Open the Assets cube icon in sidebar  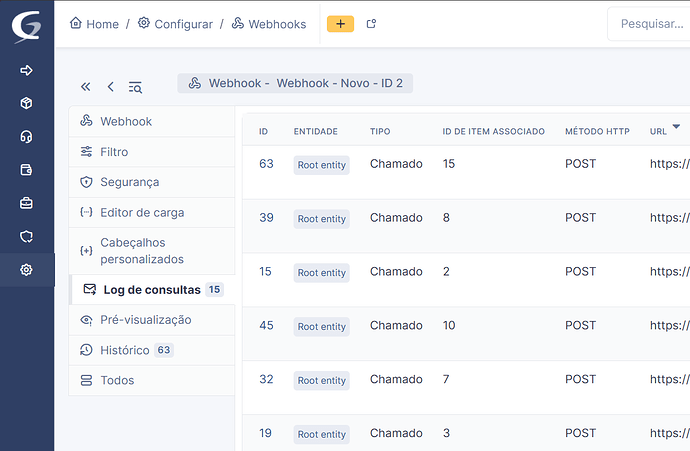pos(26,103)
